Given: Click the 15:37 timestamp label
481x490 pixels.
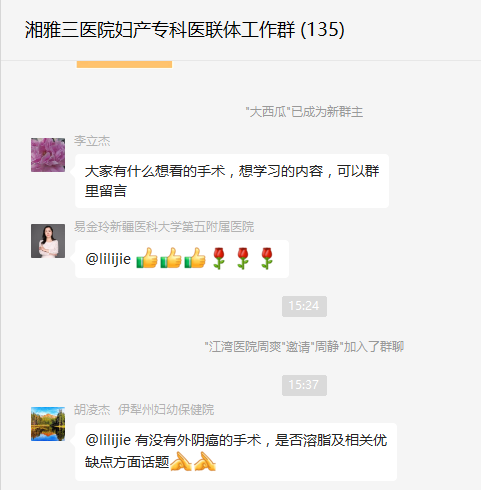Looking at the screenshot, I should click(304, 385).
